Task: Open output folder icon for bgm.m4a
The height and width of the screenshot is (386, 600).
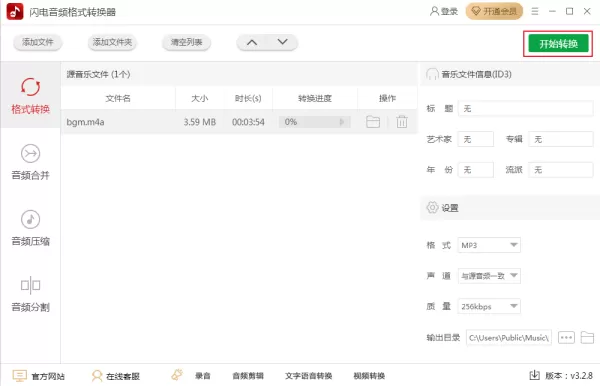Action: pyautogui.click(x=373, y=122)
